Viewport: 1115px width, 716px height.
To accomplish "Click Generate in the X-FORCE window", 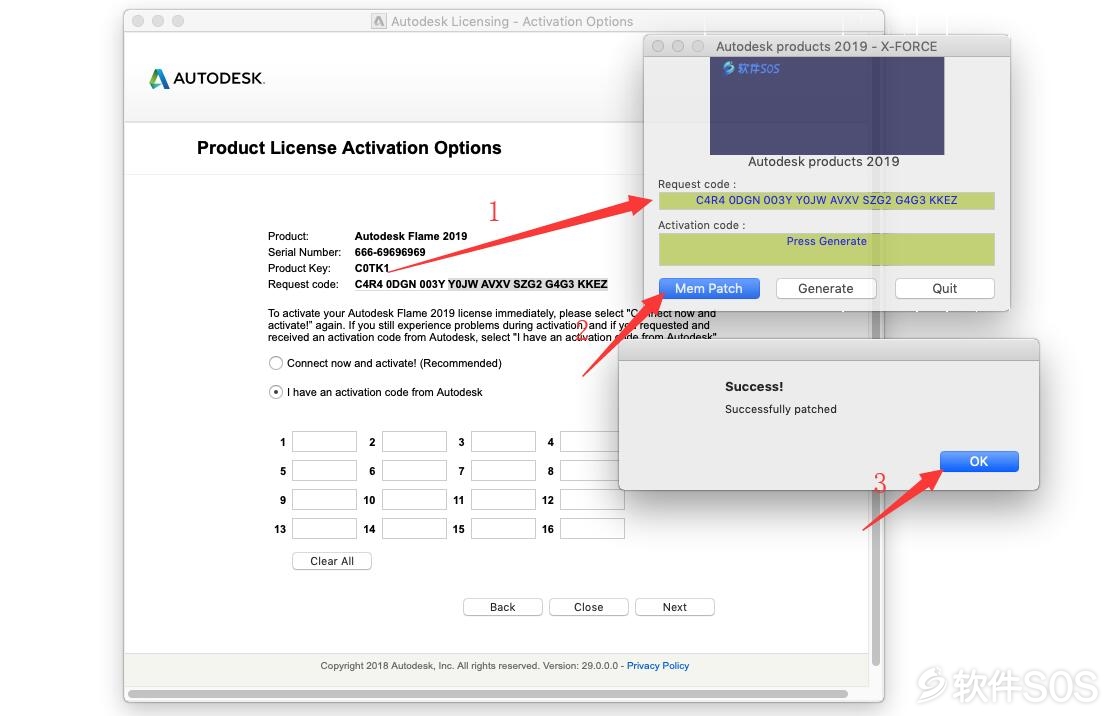I will (826, 288).
